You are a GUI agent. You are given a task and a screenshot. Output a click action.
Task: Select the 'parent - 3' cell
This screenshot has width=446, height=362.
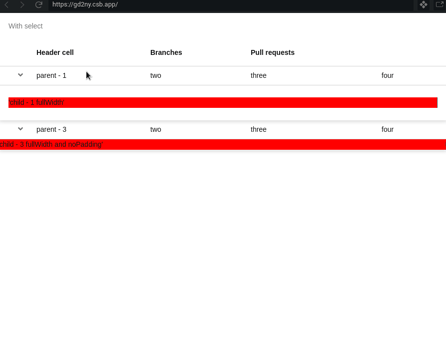coord(51,129)
